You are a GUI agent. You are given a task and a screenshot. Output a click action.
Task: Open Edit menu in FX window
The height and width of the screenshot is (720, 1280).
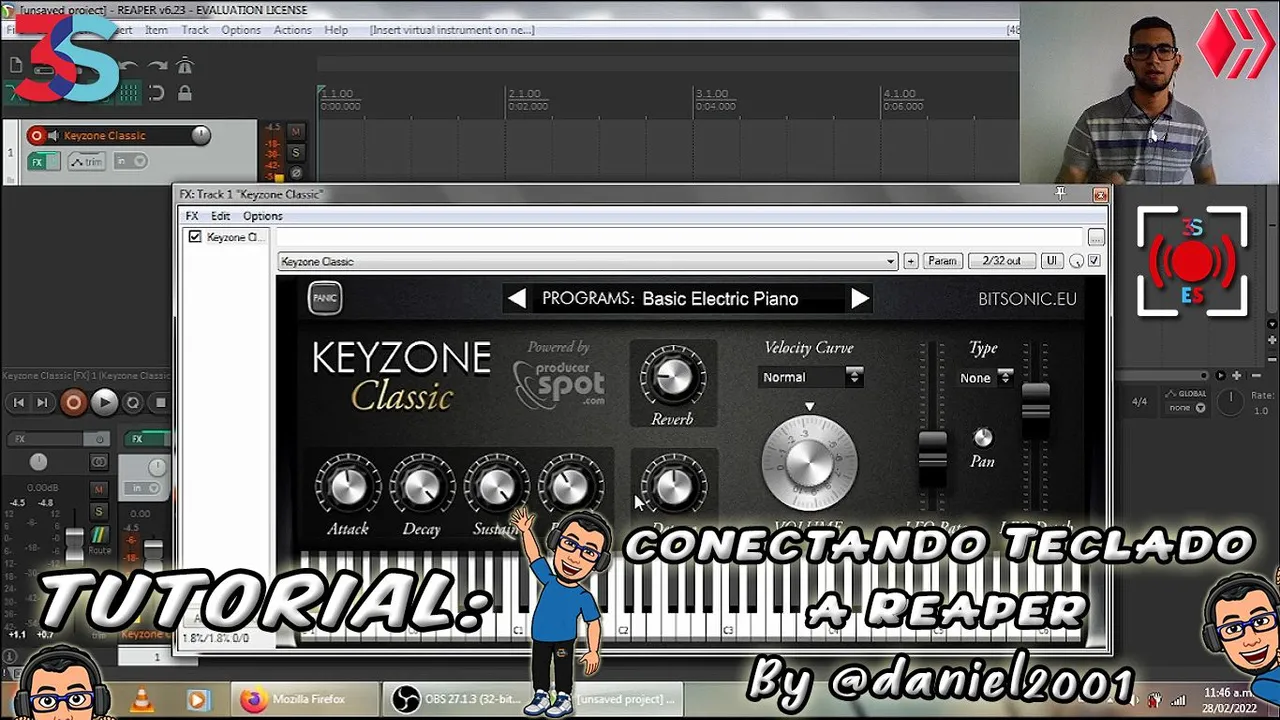[220, 216]
